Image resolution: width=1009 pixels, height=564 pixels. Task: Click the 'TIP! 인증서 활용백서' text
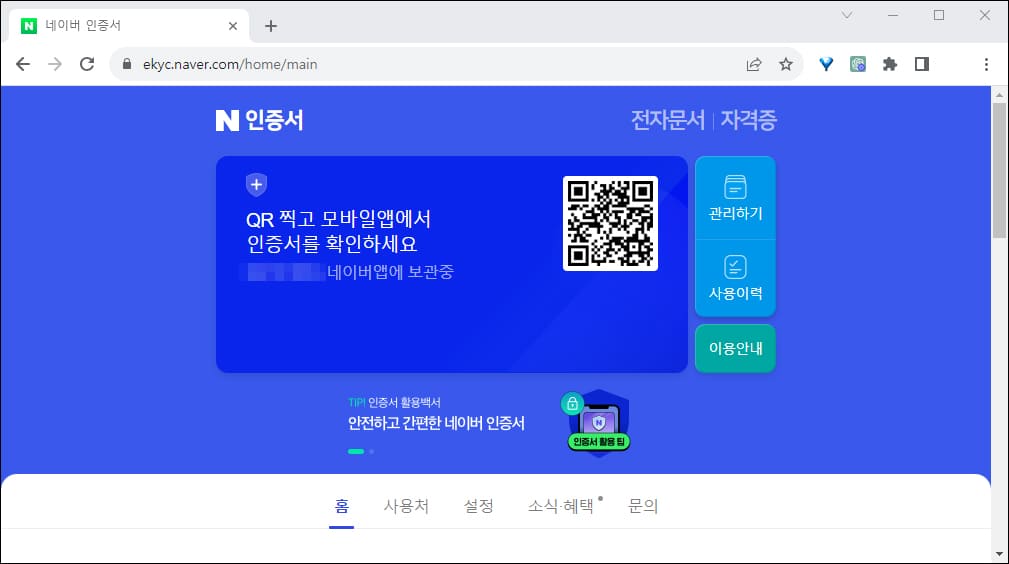(x=394, y=402)
